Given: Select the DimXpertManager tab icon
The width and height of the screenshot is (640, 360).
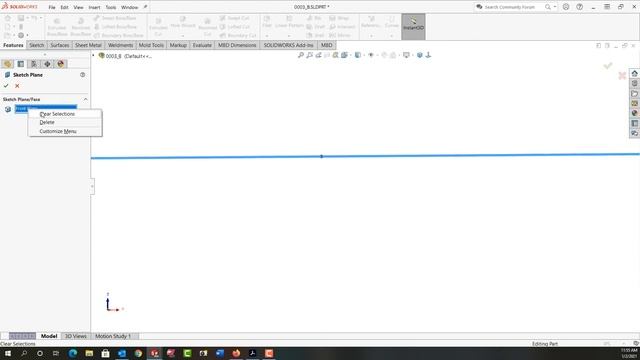Looking at the screenshot, I should pyautogui.click(x=47, y=64).
